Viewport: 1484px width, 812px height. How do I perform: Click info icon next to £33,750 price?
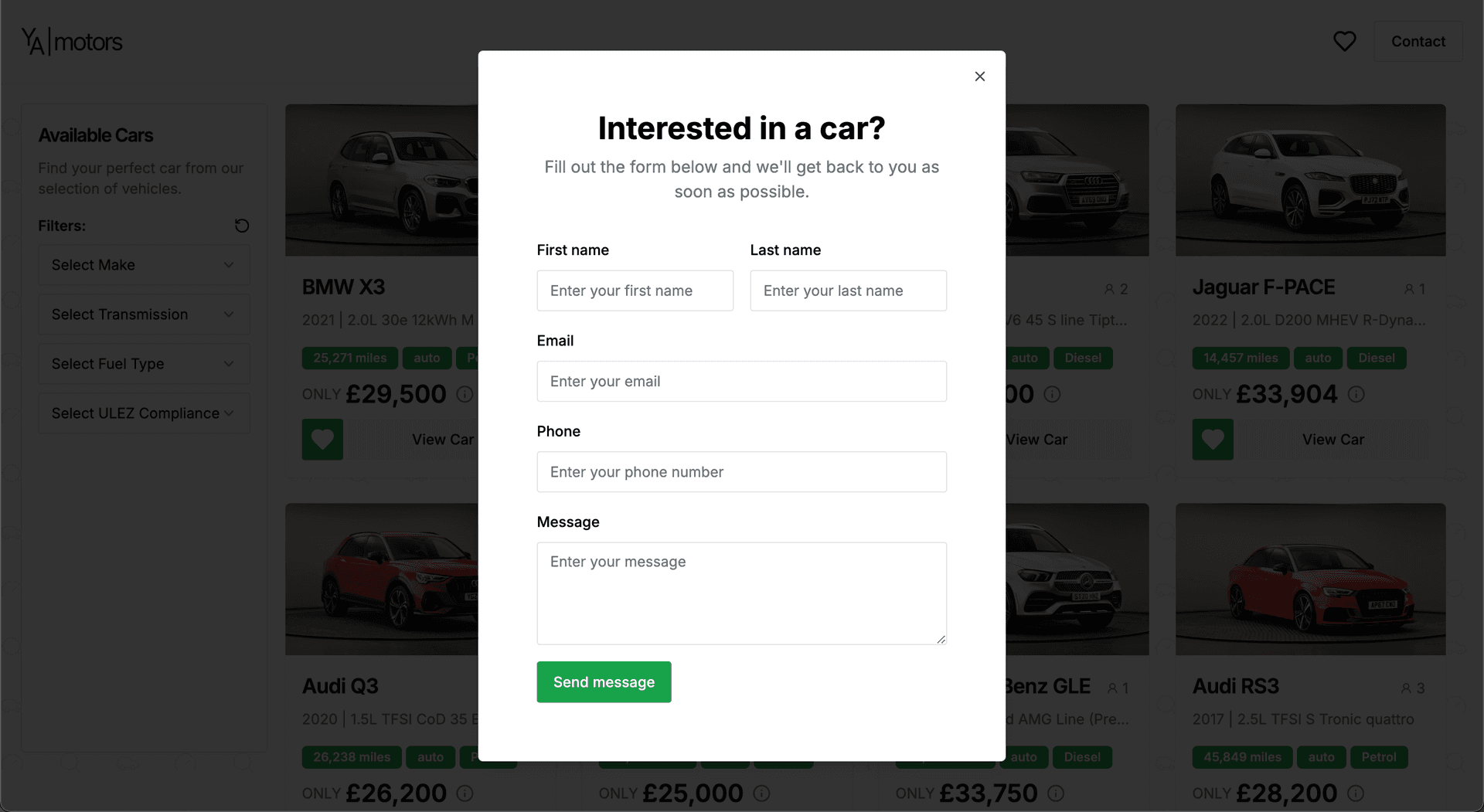click(x=1056, y=793)
